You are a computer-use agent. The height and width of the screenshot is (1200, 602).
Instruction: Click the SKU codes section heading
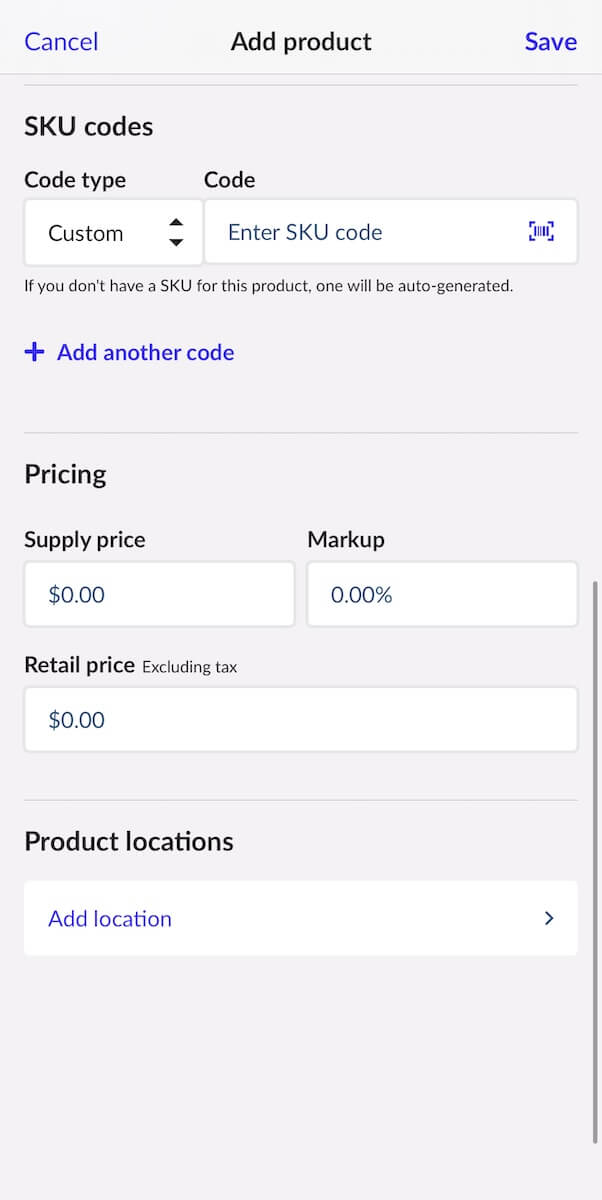pyautogui.click(x=88, y=126)
